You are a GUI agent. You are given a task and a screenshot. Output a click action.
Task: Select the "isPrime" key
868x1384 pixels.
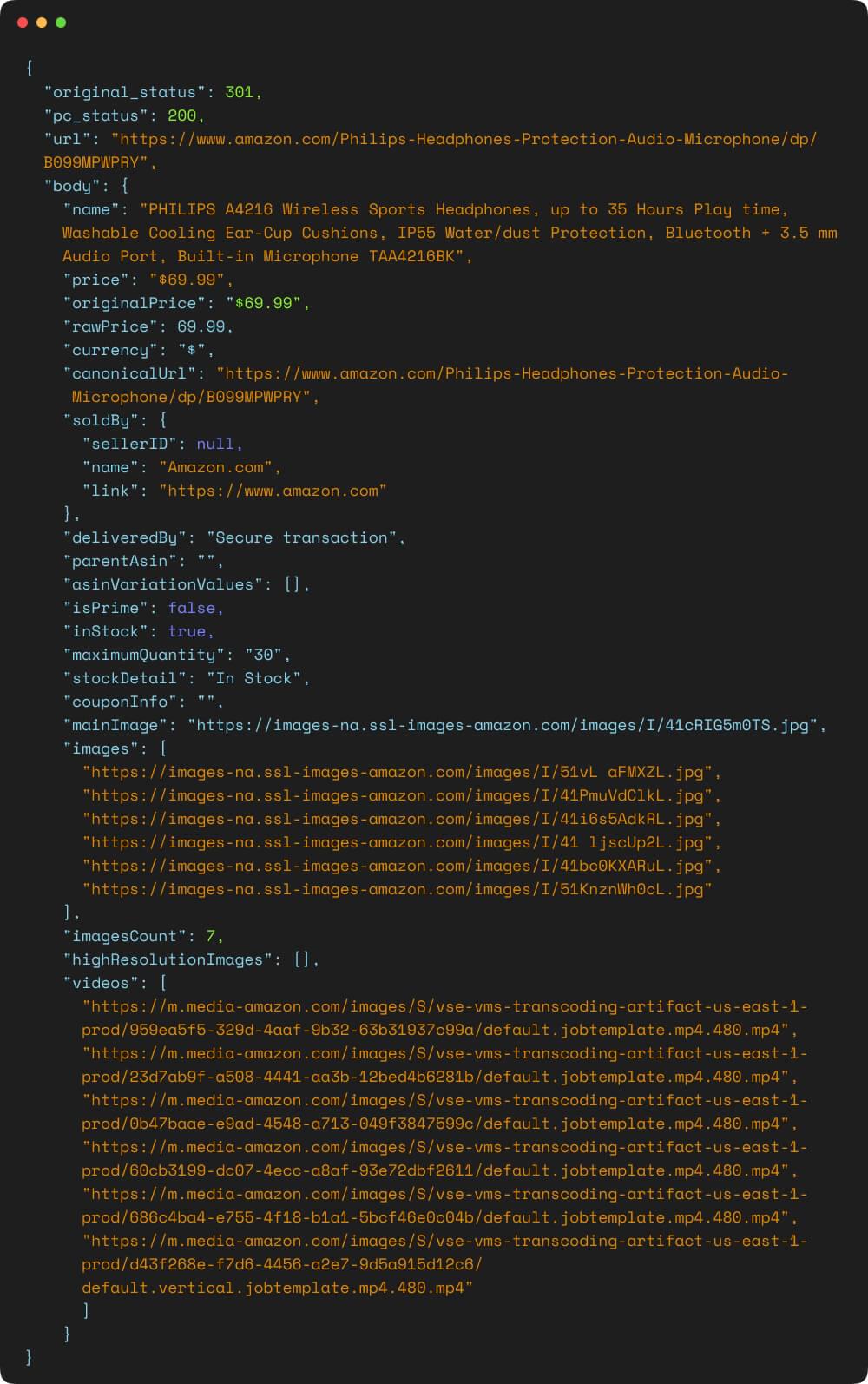pyautogui.click(x=106, y=608)
